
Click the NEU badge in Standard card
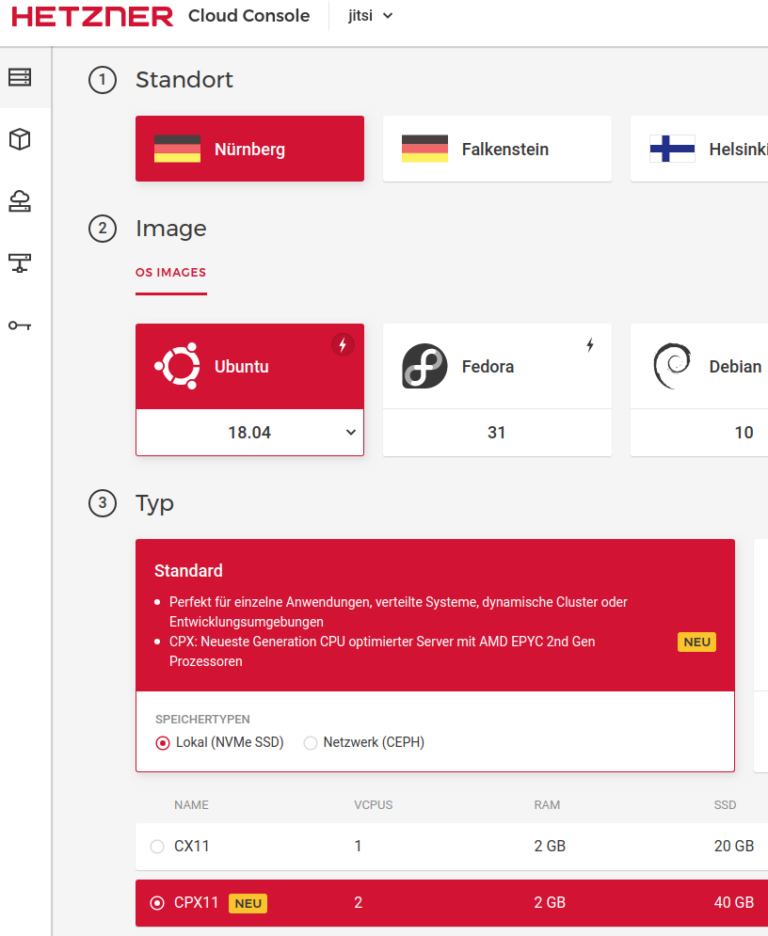[x=696, y=642]
